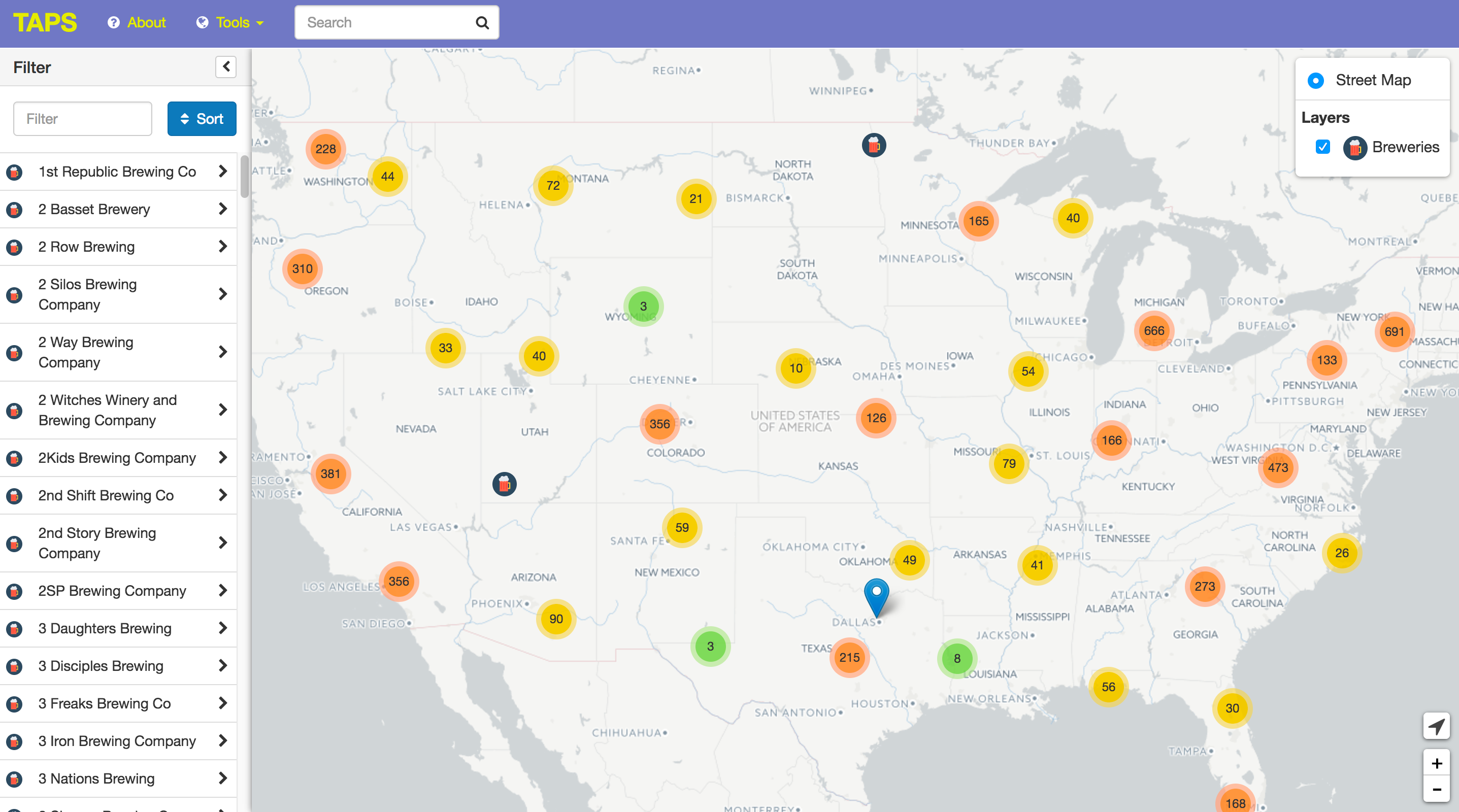Click the beer icon beside 2Kids Brewing Company

coord(15,458)
